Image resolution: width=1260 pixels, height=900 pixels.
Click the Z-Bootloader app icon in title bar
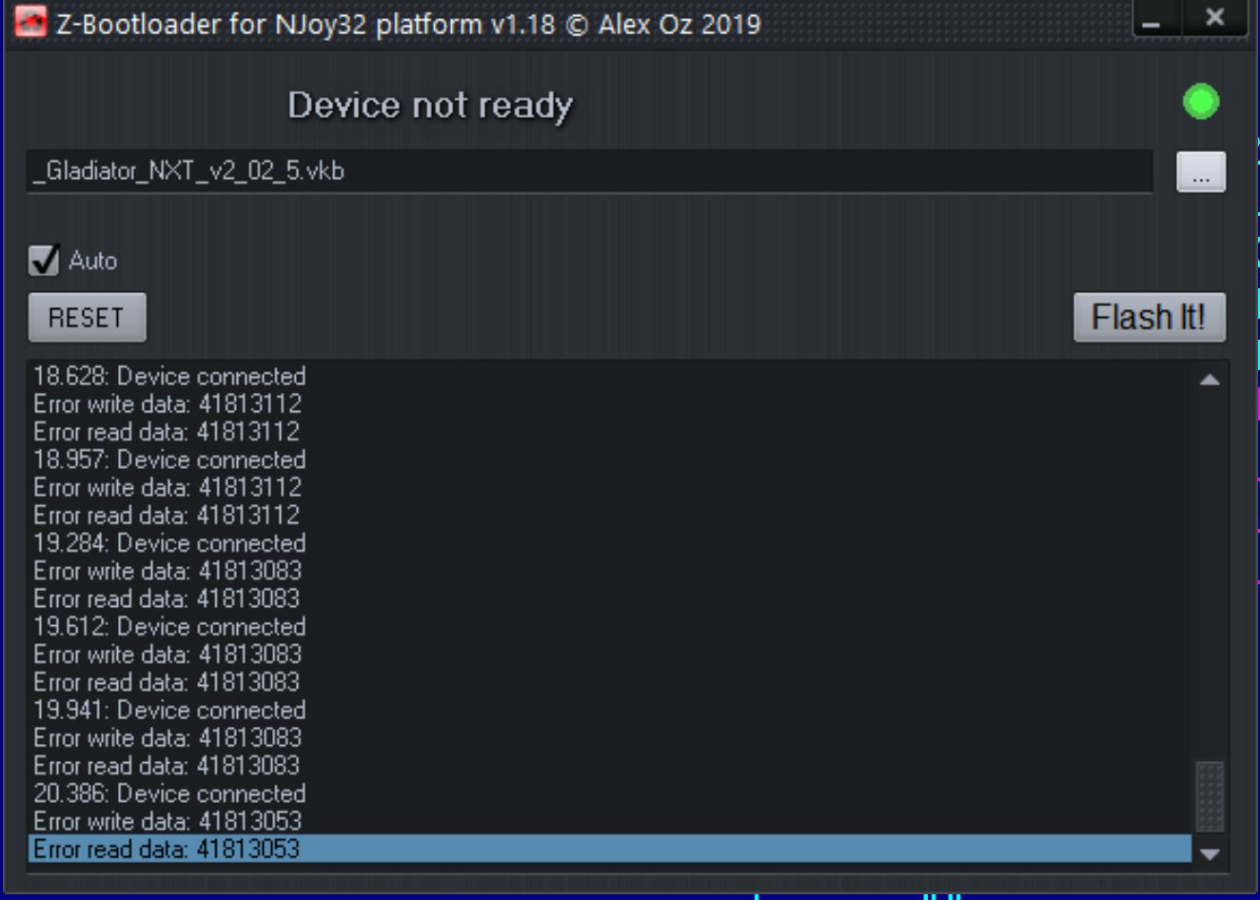[29, 22]
